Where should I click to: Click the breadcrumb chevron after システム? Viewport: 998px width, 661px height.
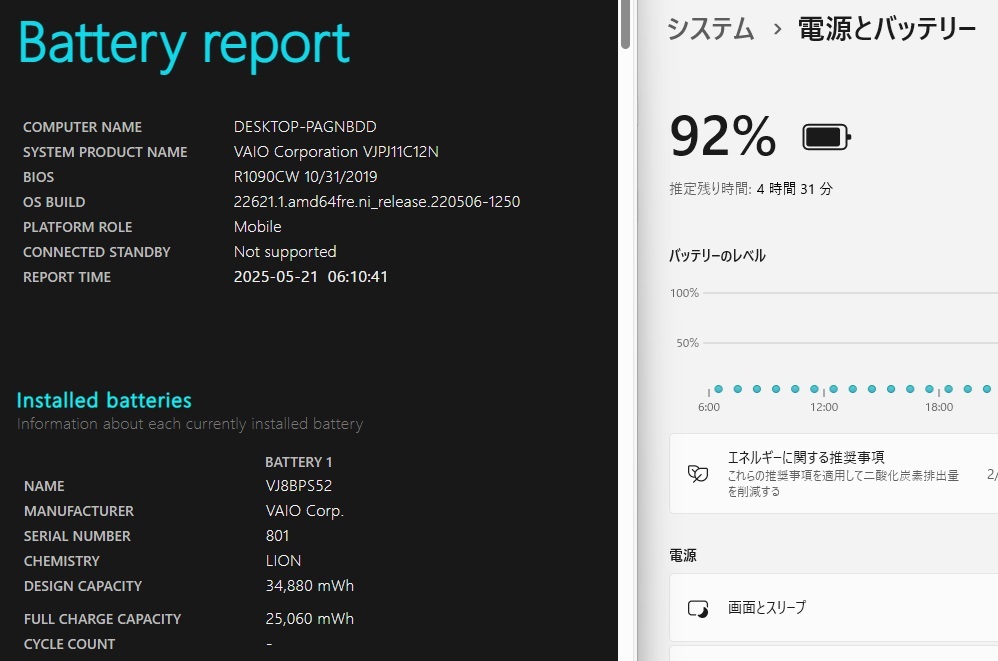pos(777,29)
